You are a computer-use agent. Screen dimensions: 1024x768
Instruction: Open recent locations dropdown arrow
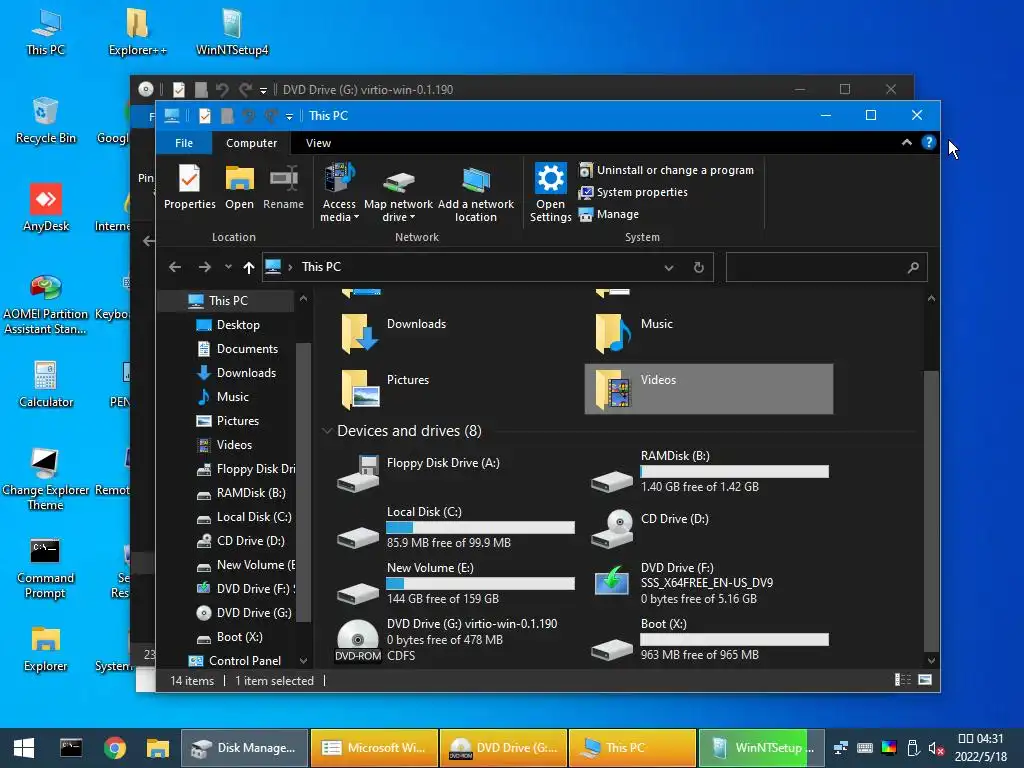[x=228, y=267]
